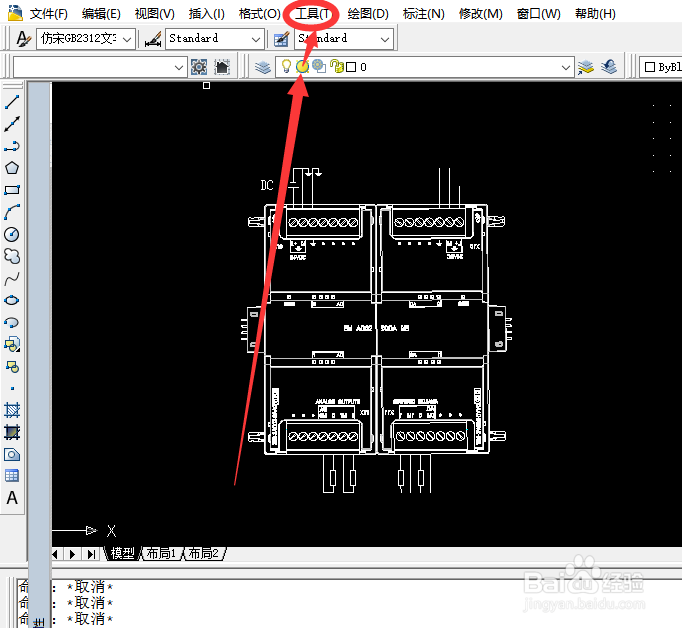Click the command line history area
Screen dimensions: 682x628
pyautogui.click(x=348, y=604)
